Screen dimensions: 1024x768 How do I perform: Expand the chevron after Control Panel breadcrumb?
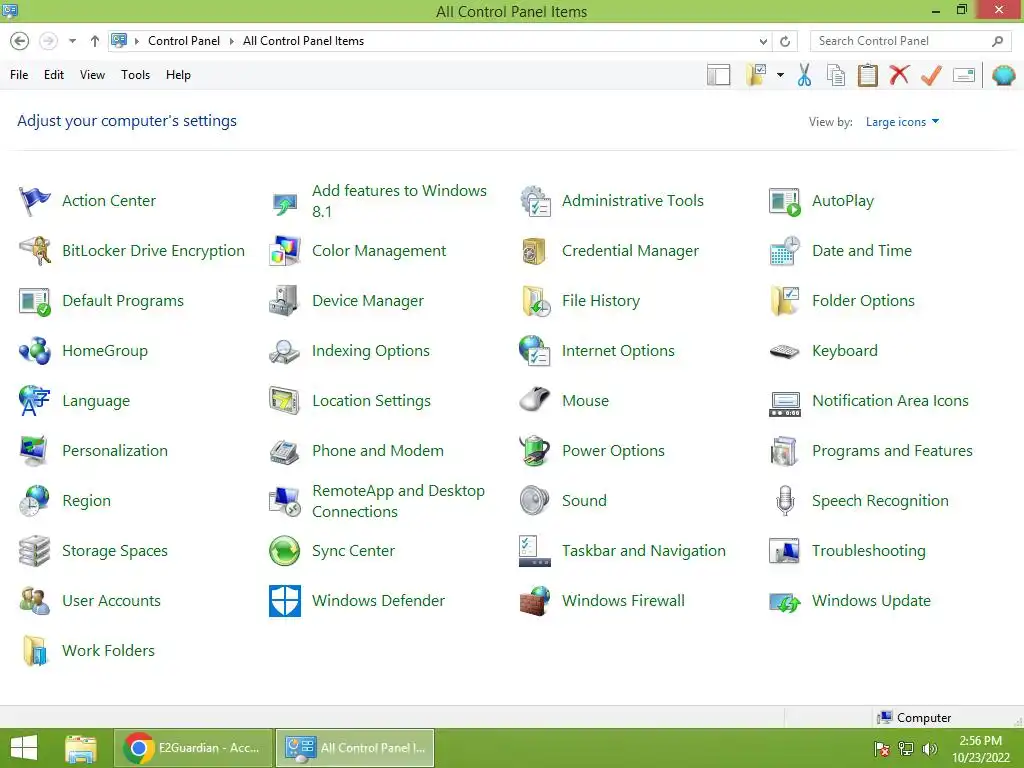pos(231,41)
